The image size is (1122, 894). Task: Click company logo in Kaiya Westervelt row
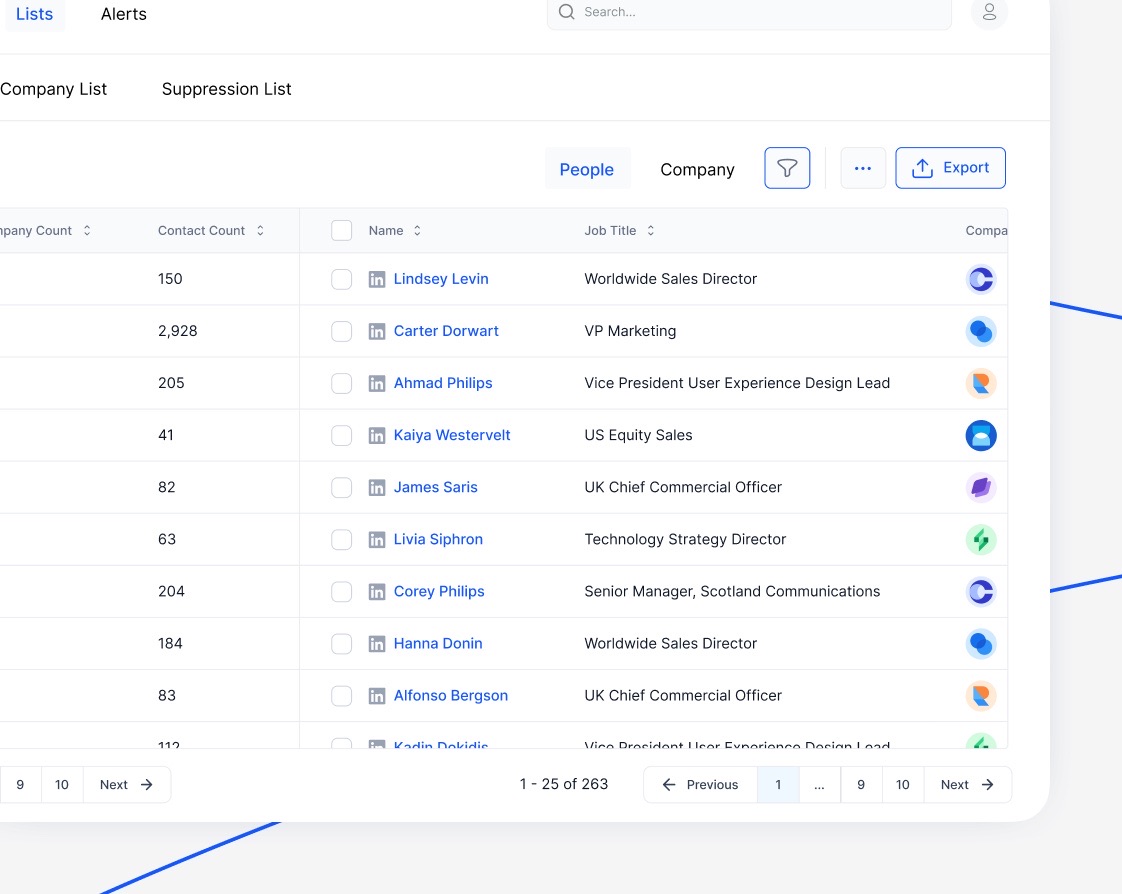click(x=981, y=435)
